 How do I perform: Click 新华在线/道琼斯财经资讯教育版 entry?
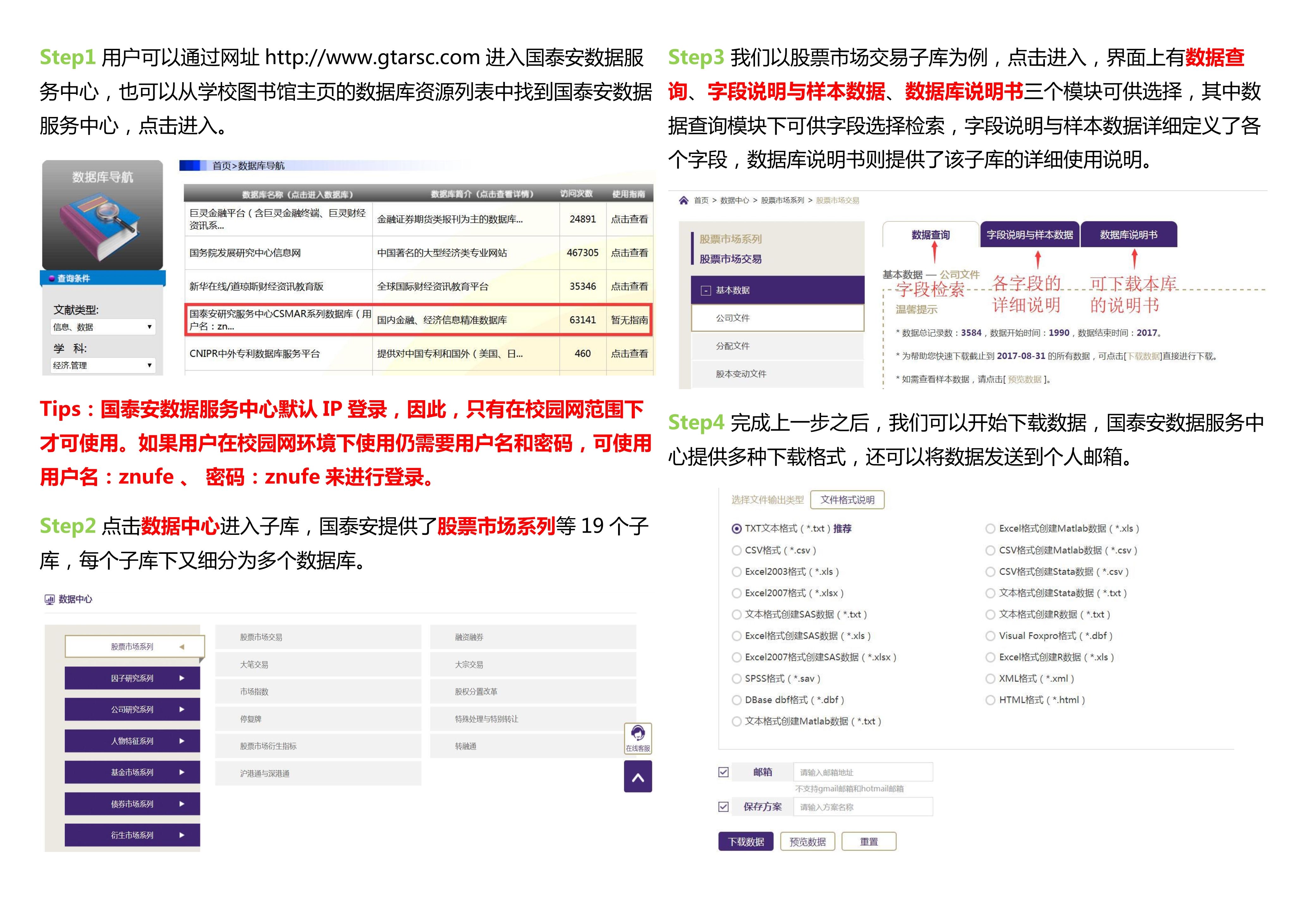[256, 286]
